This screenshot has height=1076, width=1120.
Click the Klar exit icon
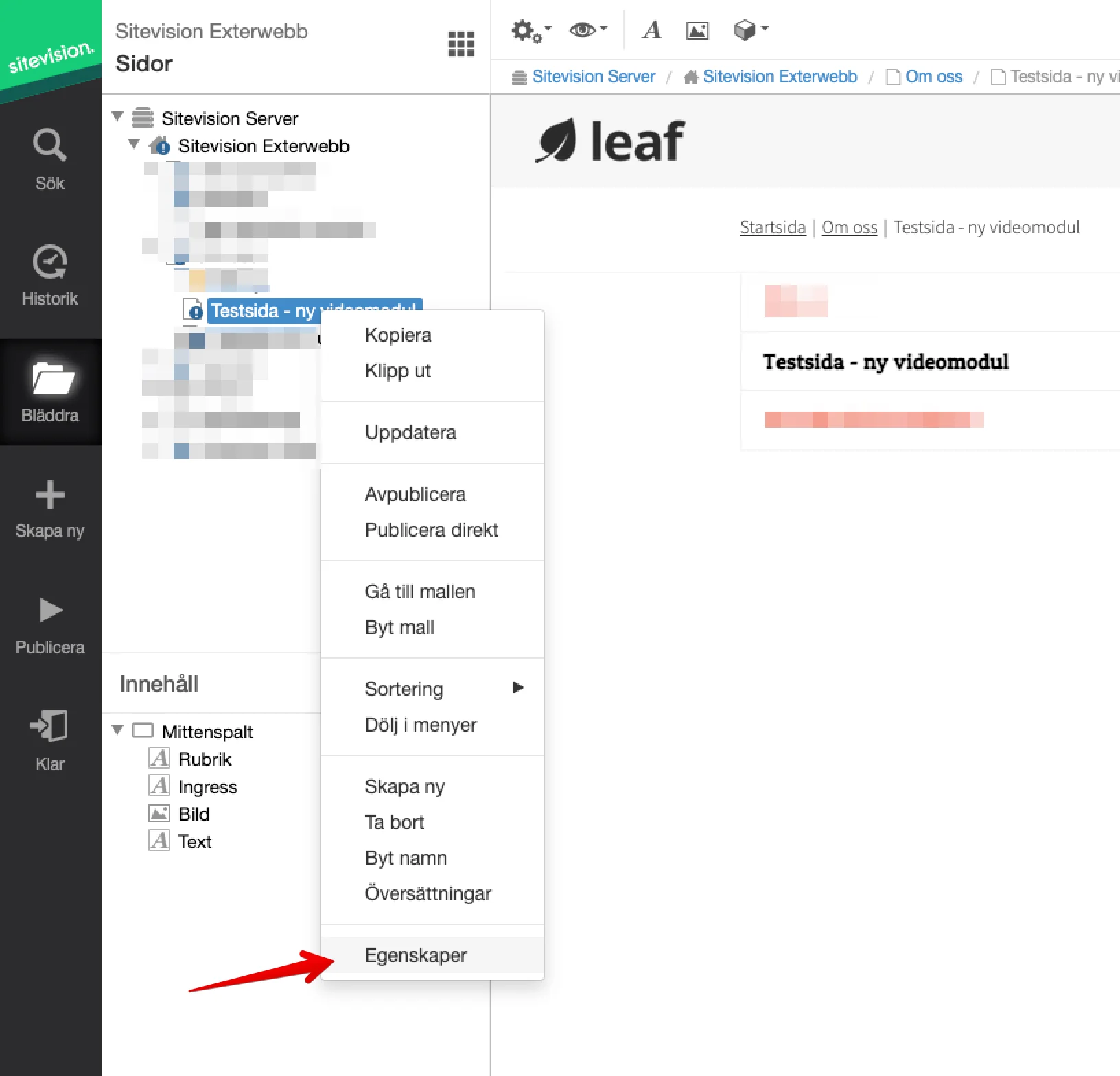click(49, 725)
